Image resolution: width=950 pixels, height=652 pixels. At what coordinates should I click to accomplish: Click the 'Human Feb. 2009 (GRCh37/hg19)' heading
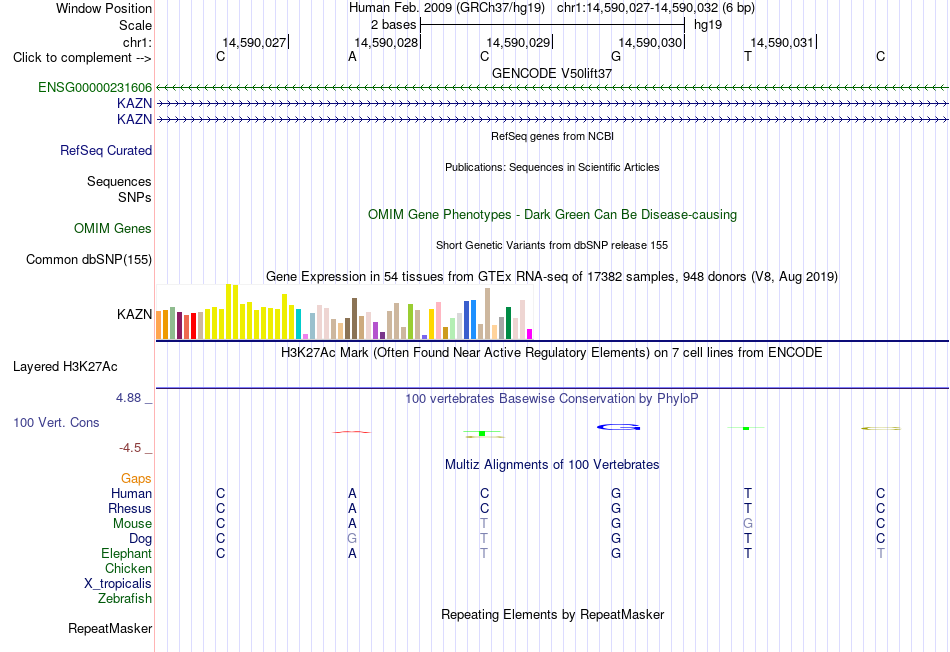[x=447, y=8]
